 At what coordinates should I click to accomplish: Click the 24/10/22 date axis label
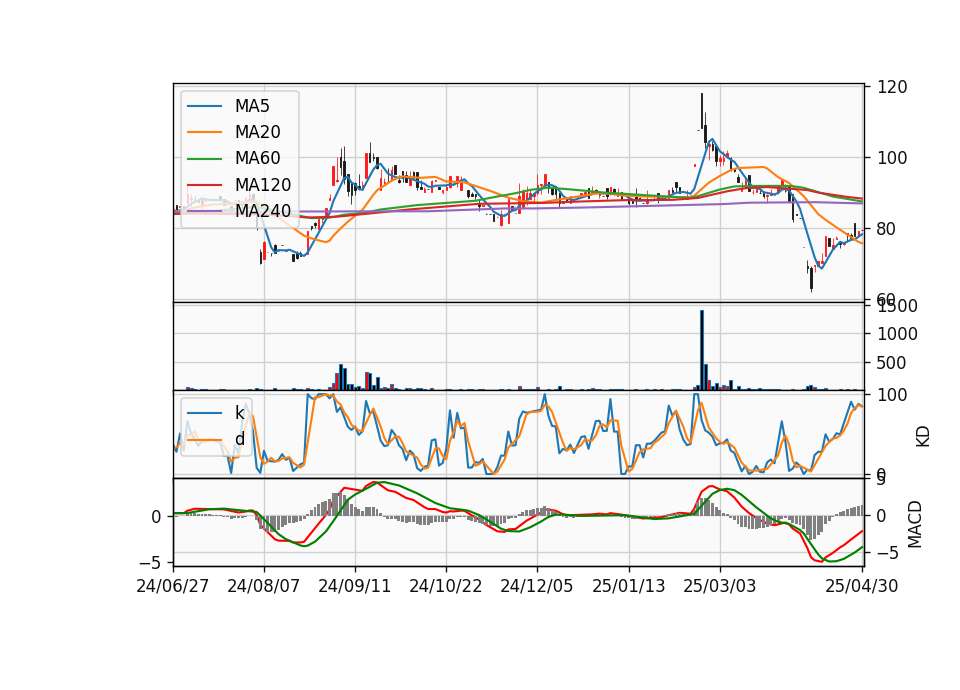click(446, 586)
